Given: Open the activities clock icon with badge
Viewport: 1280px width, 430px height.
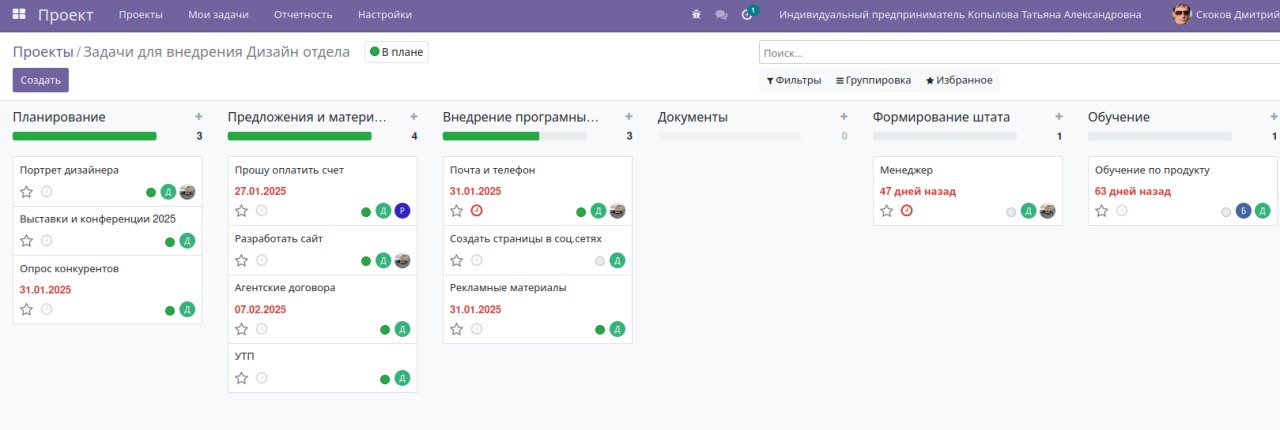Looking at the screenshot, I should tap(749, 14).
